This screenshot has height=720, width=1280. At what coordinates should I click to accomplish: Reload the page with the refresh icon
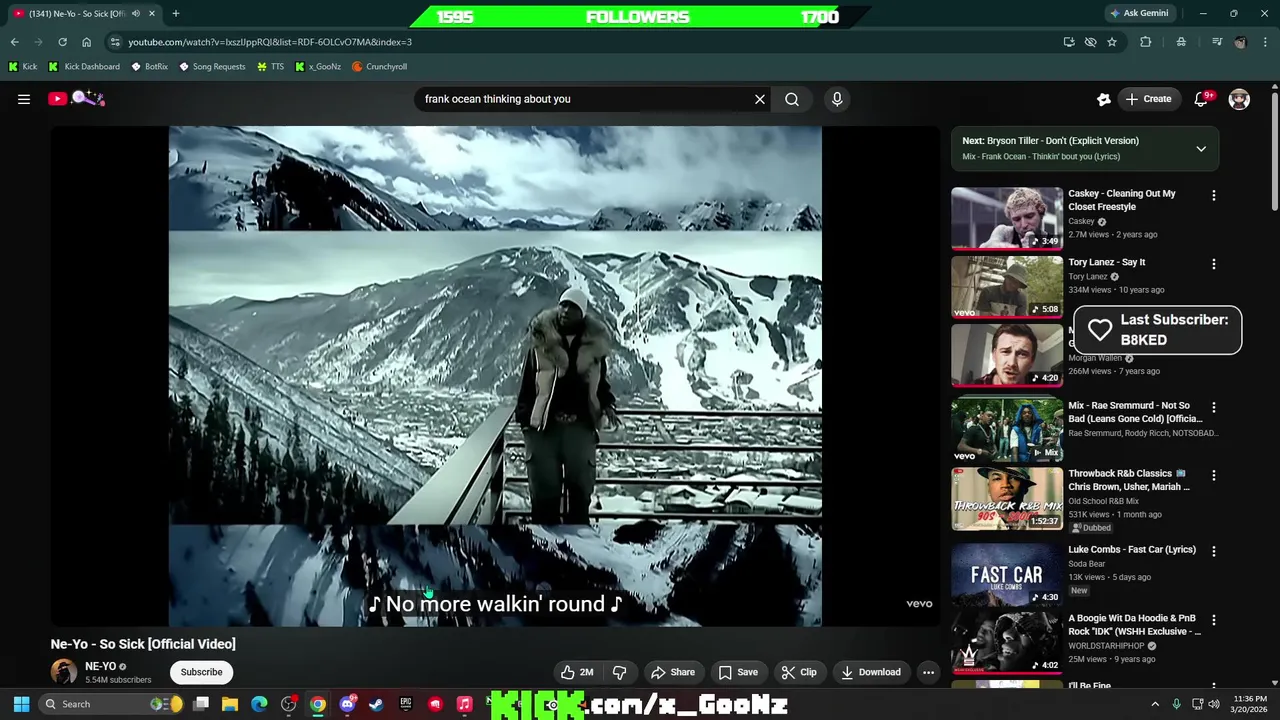click(x=62, y=42)
